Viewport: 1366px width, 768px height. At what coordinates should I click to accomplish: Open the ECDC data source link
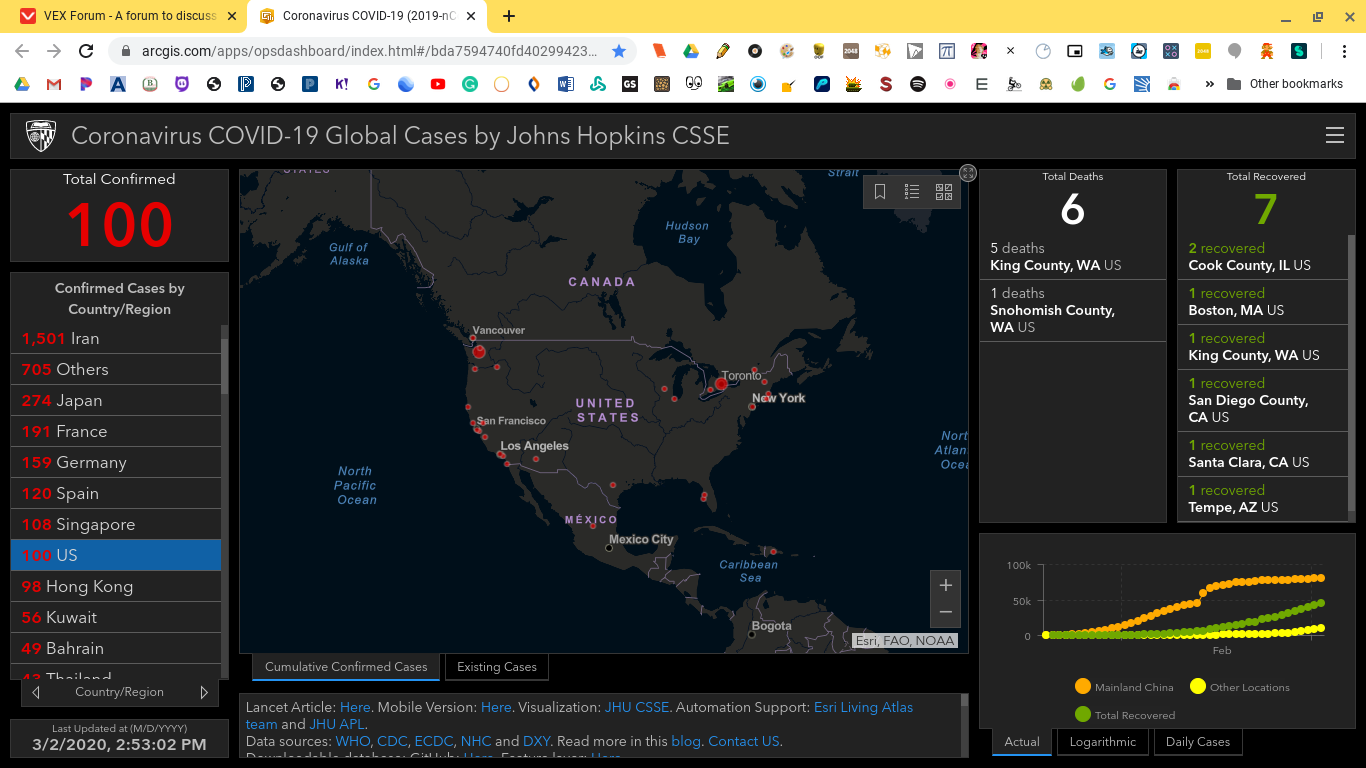434,741
